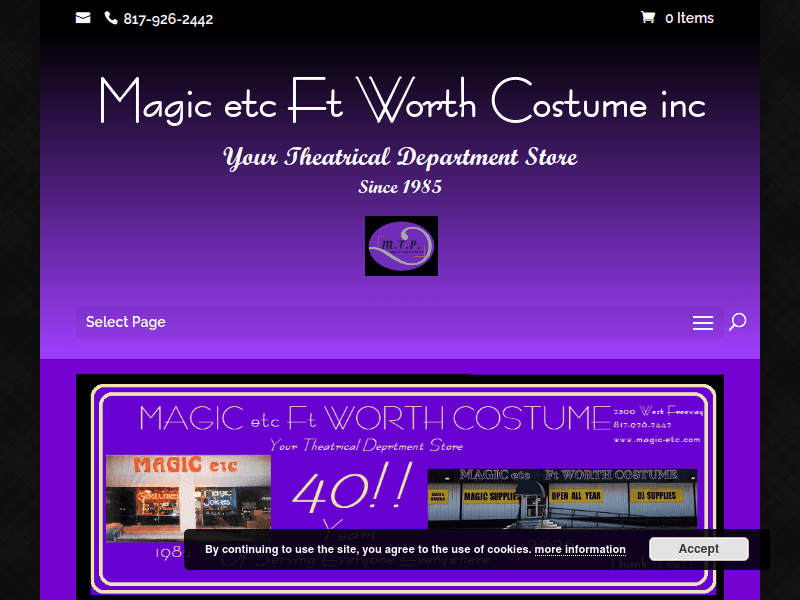Click the envelope email icon
Viewport: 800px width, 600px height.
[83, 18]
